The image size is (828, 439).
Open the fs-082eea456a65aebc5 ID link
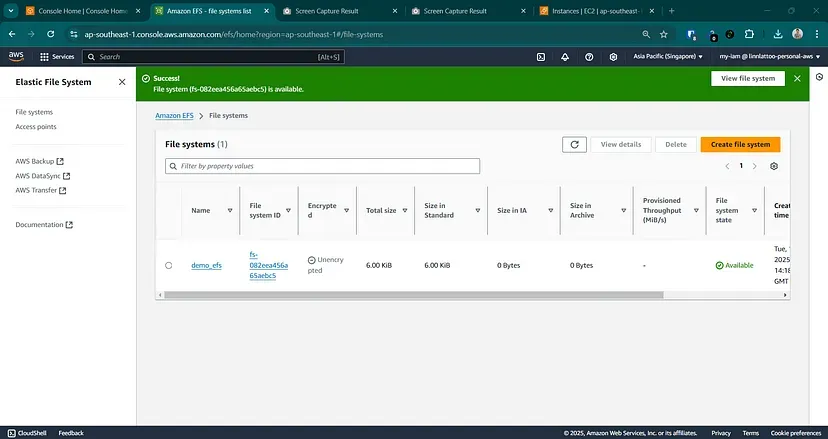pyautogui.click(x=269, y=265)
